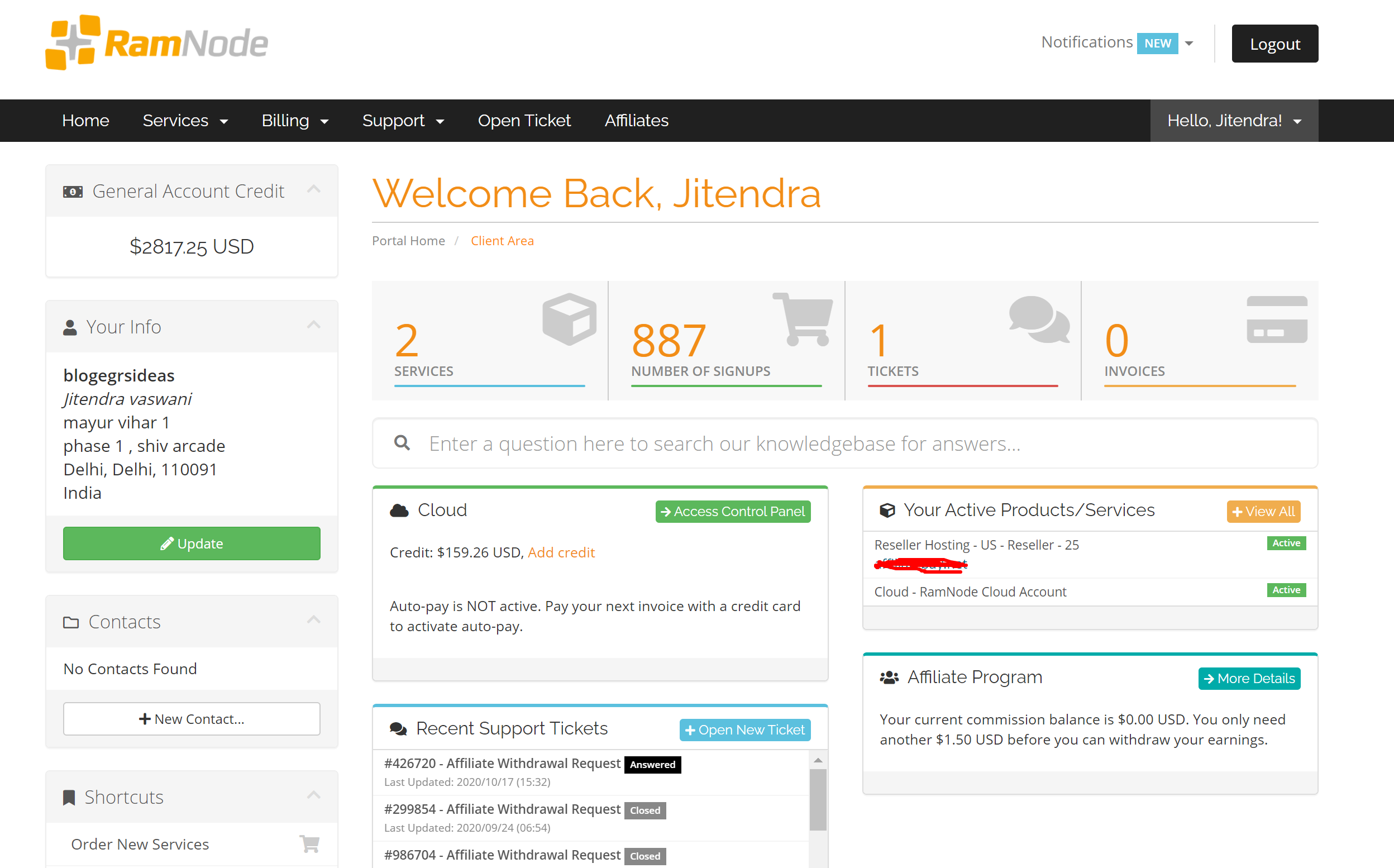This screenshot has width=1394, height=868.
Task: Click the Invoices credit card icon
Action: tap(1276, 319)
